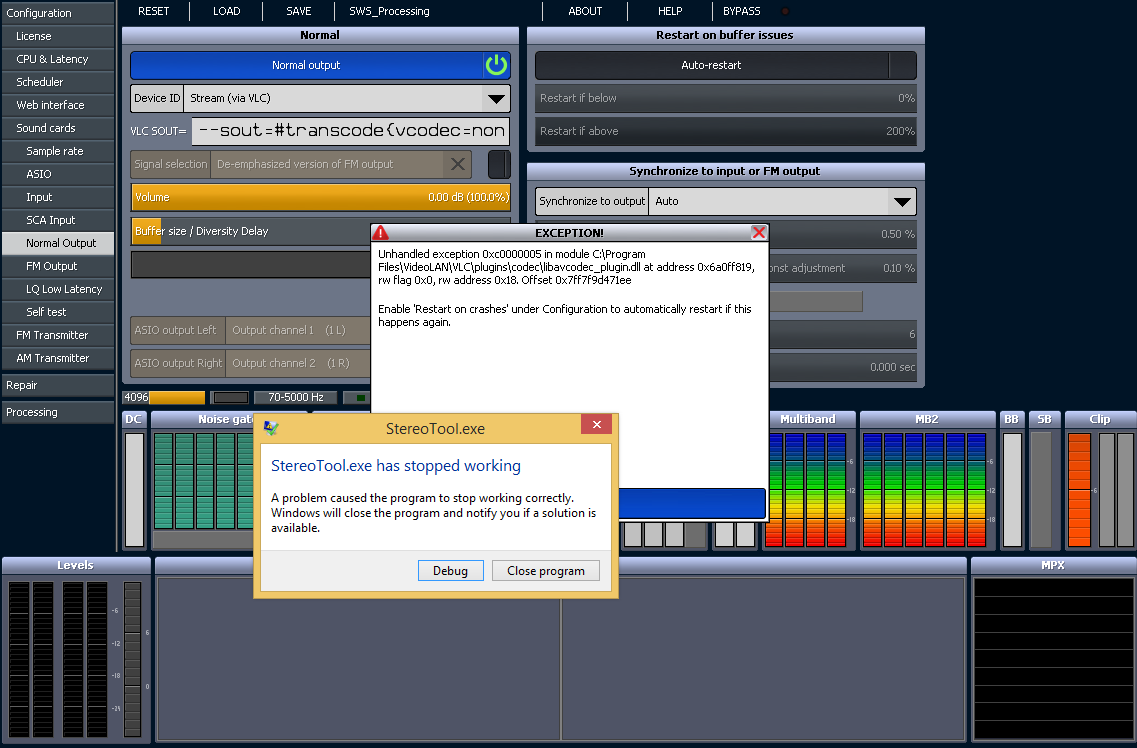Click RESET in the top menu
The height and width of the screenshot is (748, 1137).
[x=154, y=12]
